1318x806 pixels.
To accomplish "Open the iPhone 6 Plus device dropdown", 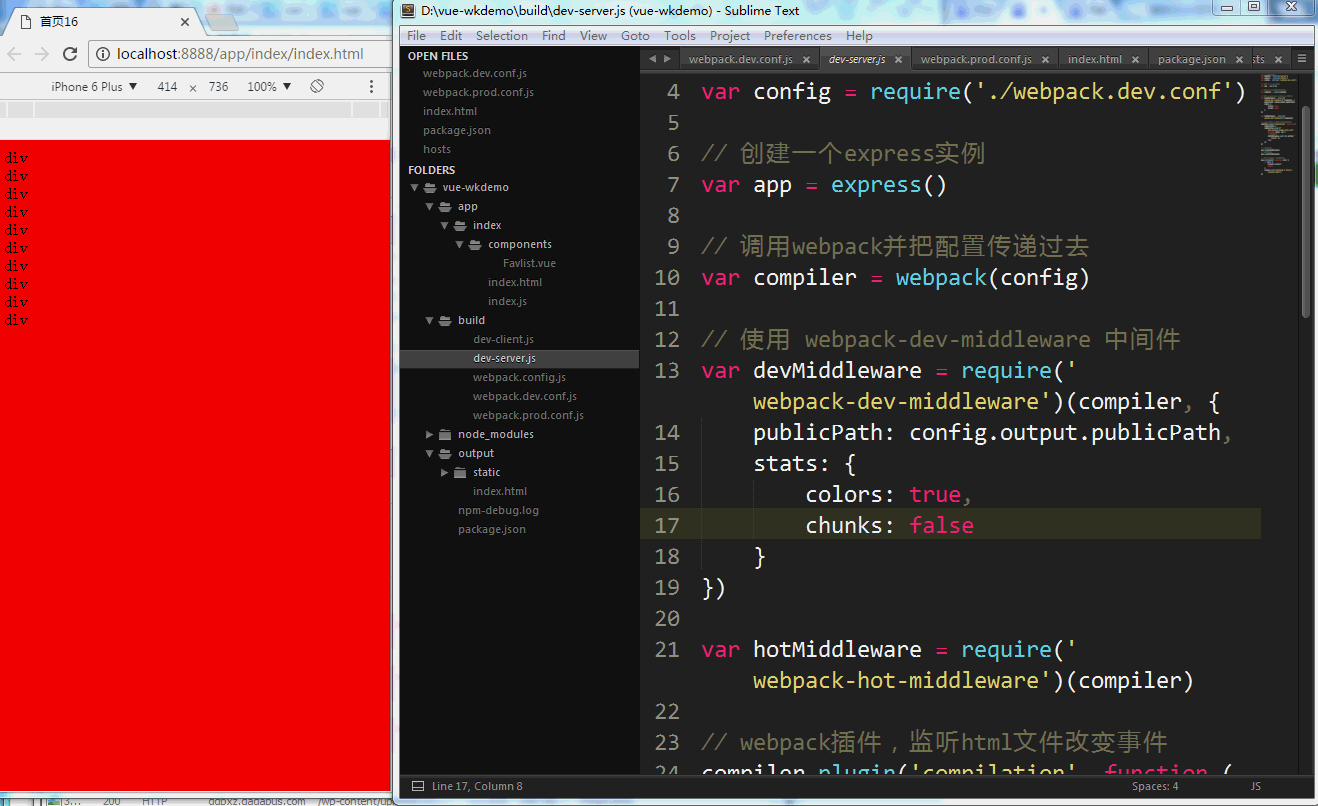I will [x=94, y=87].
